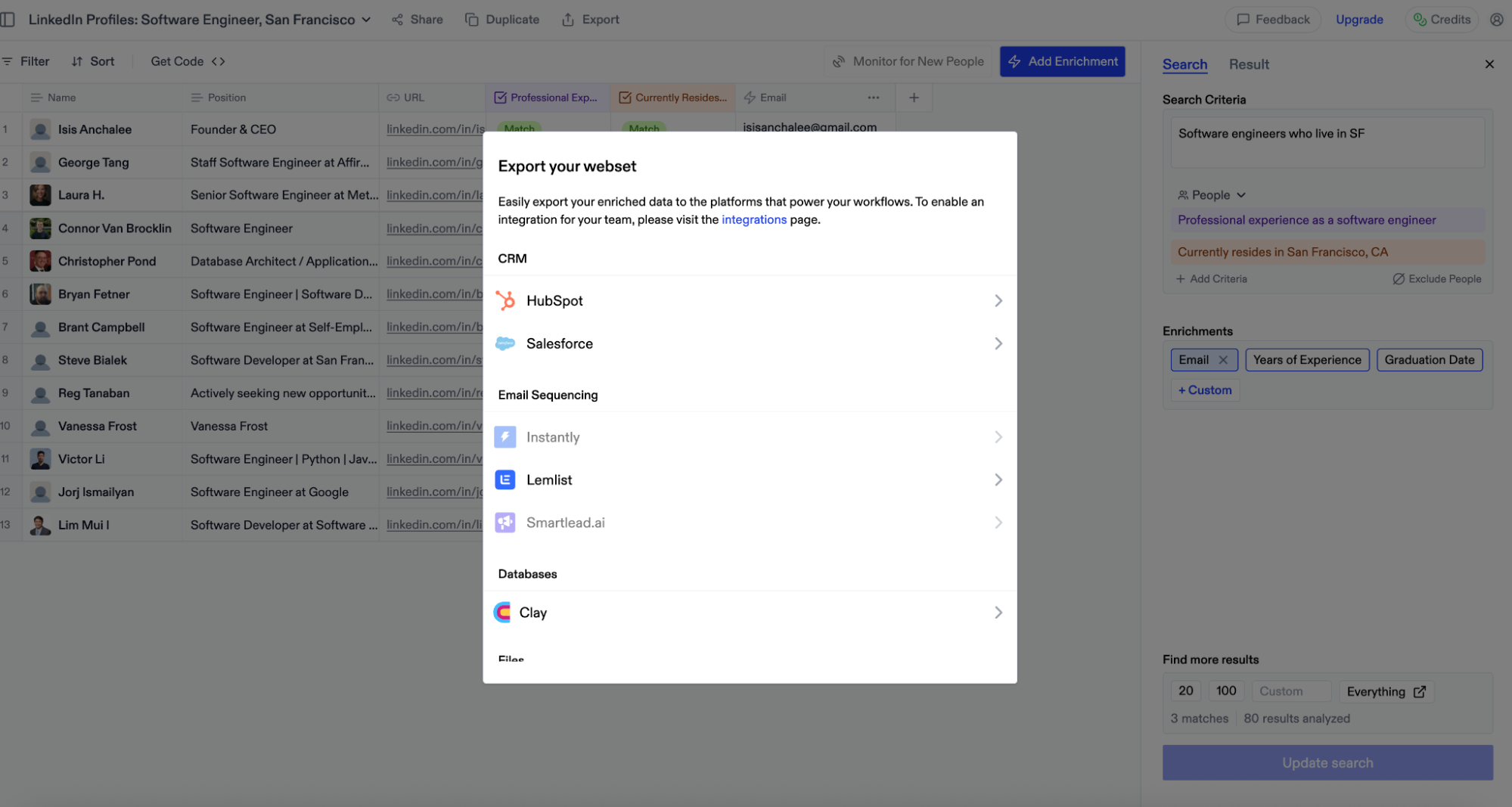Toggle the left sidebar panel icon
The height and width of the screenshot is (807, 1512).
coord(8,20)
